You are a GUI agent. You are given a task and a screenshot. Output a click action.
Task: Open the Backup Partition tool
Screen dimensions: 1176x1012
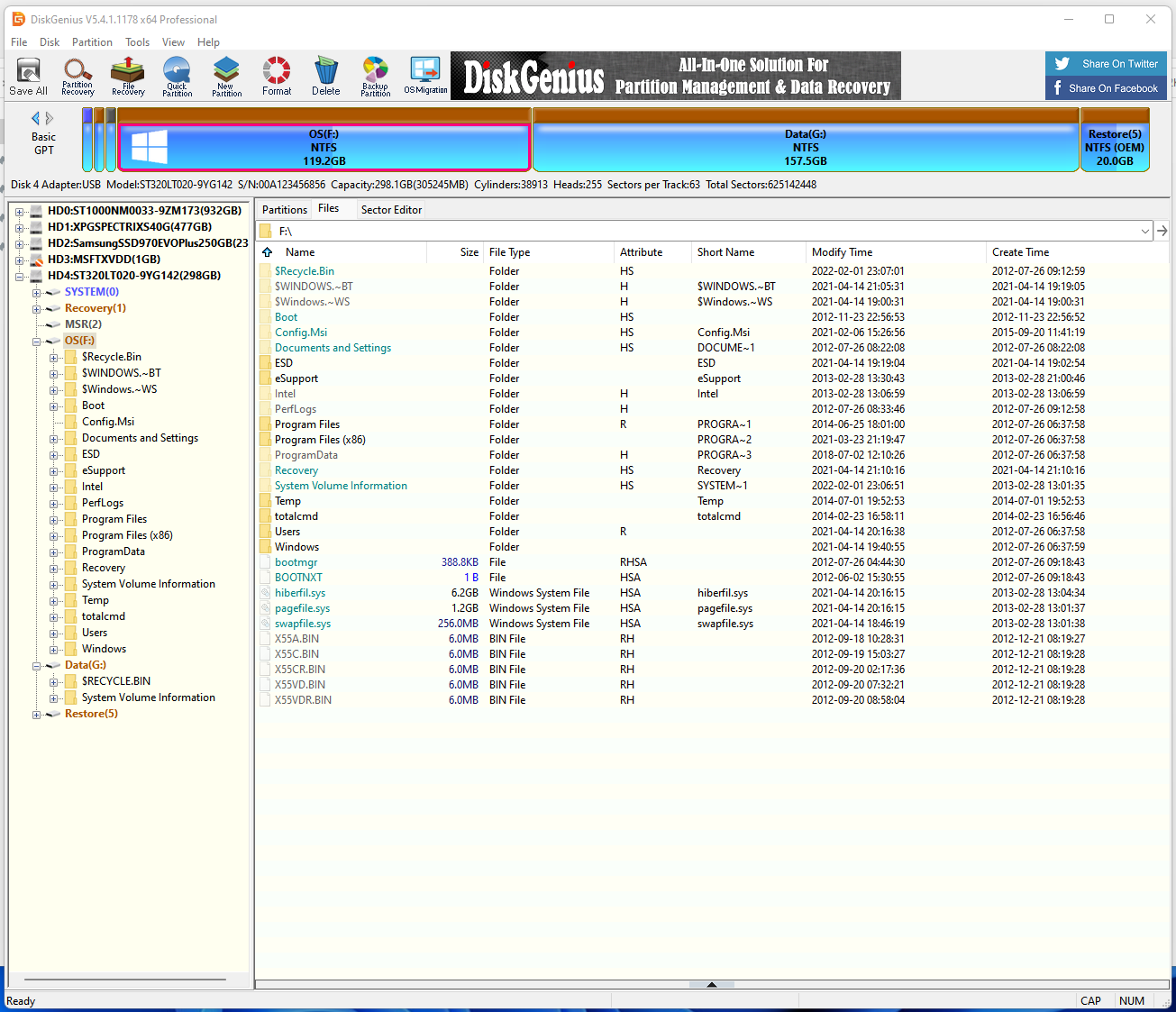[x=375, y=77]
